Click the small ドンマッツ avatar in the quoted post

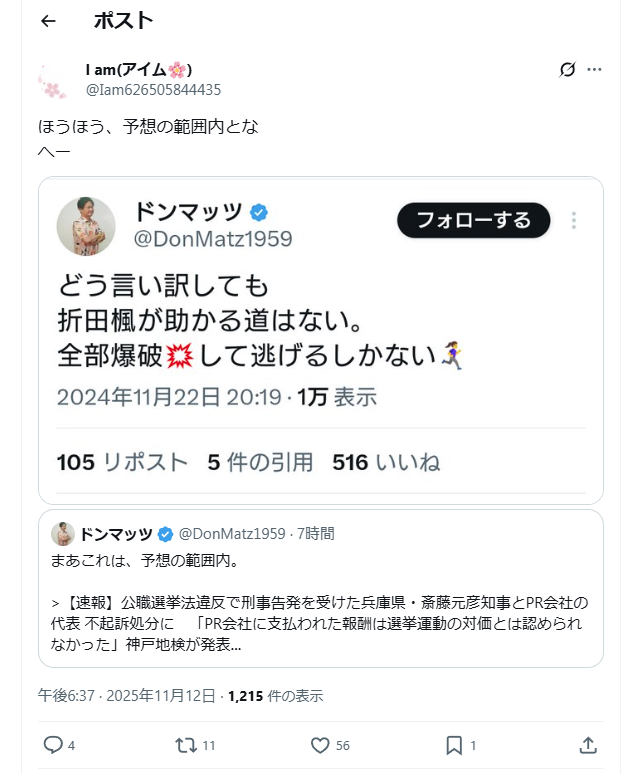point(63,533)
